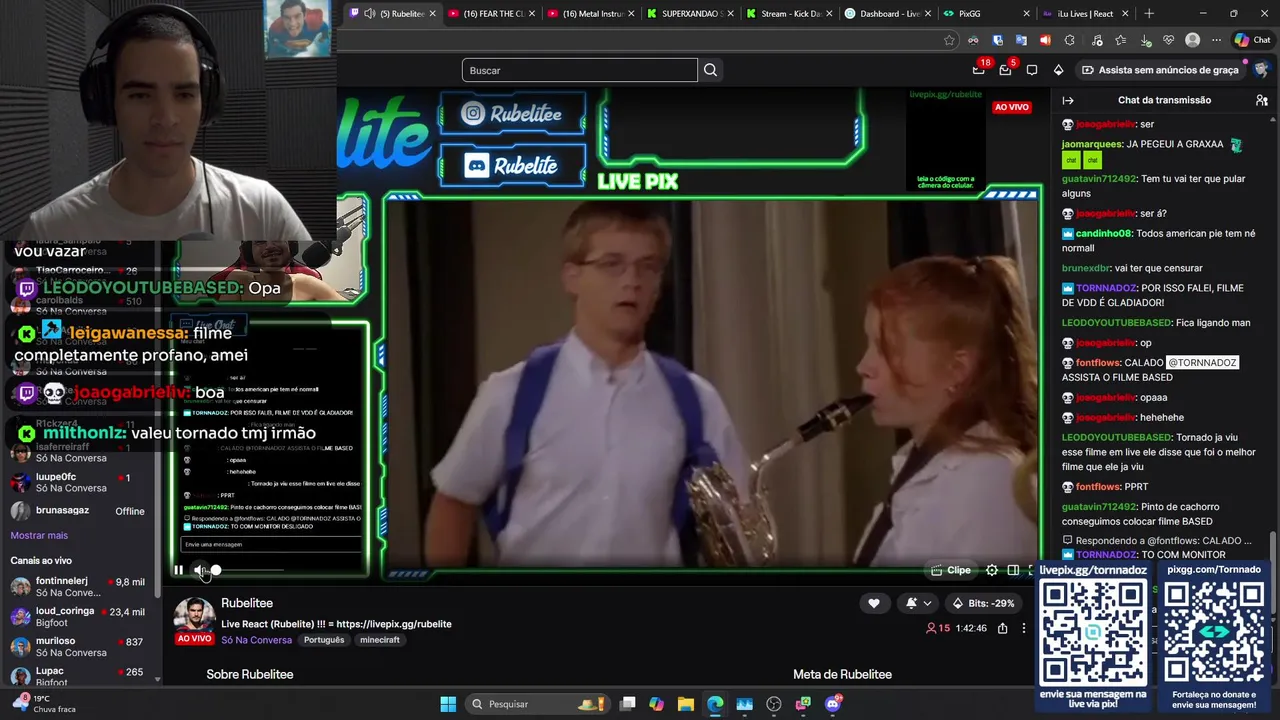Select the minecirraft tag
Image resolution: width=1280 pixels, height=720 pixels.
coord(380,640)
